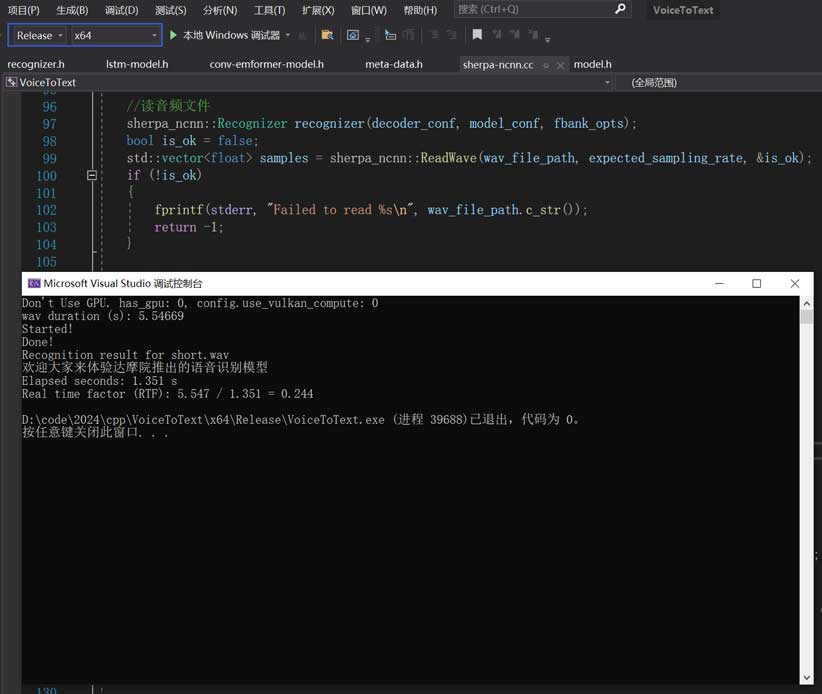
Task: Click the search magnifier icon
Action: point(620,10)
